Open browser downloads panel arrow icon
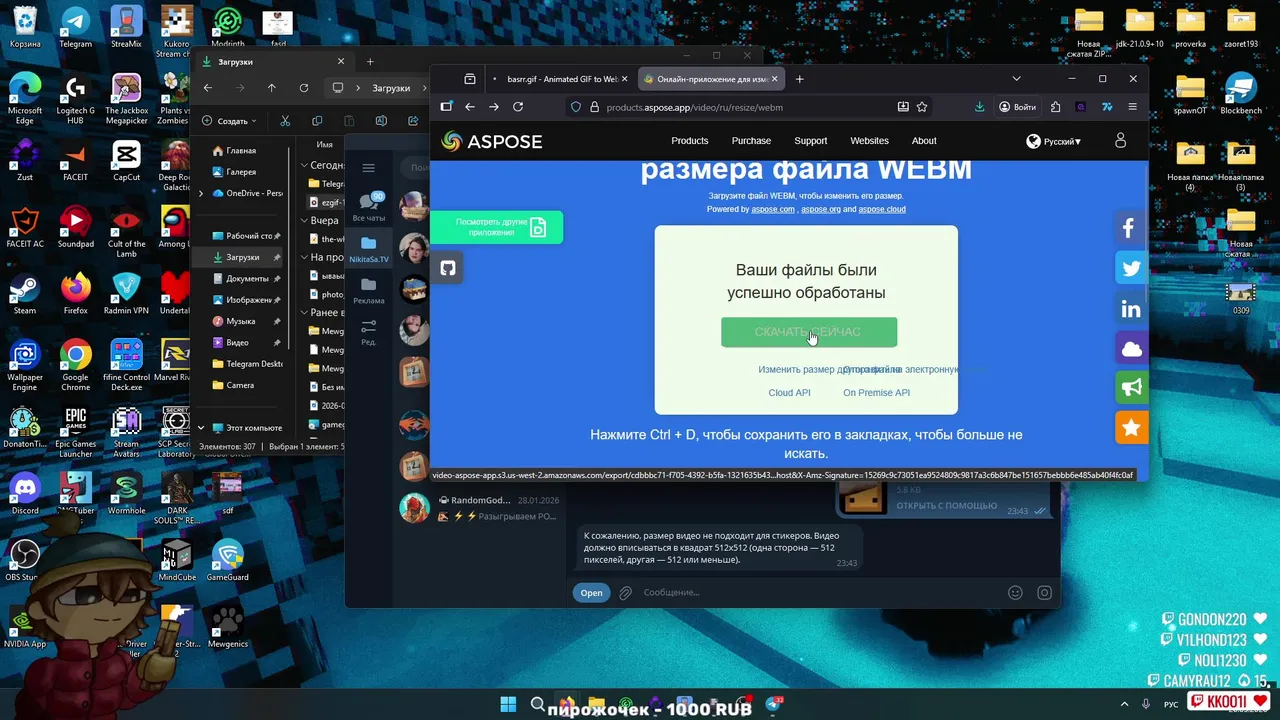This screenshot has height=720, width=1280. pyautogui.click(x=979, y=107)
